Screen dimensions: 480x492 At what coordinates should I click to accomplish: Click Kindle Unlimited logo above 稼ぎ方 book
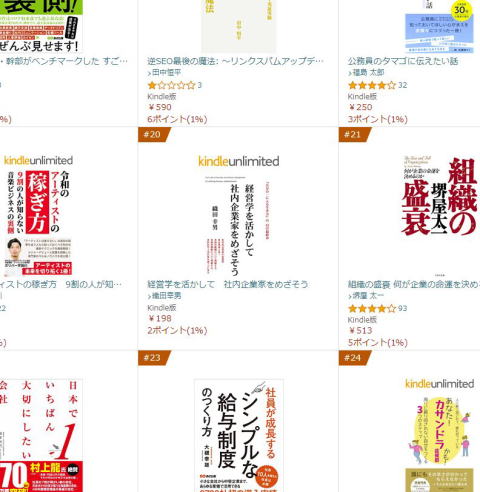click(x=38, y=160)
